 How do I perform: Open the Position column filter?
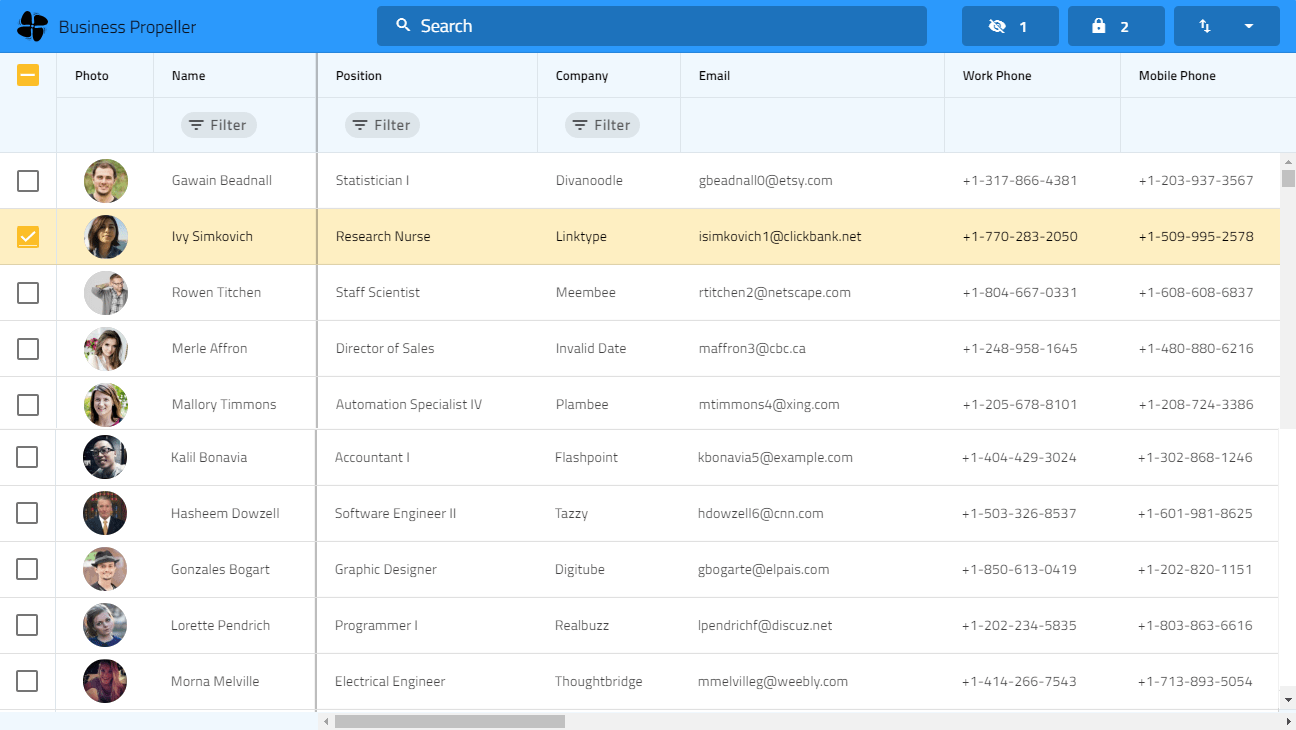[x=382, y=125]
